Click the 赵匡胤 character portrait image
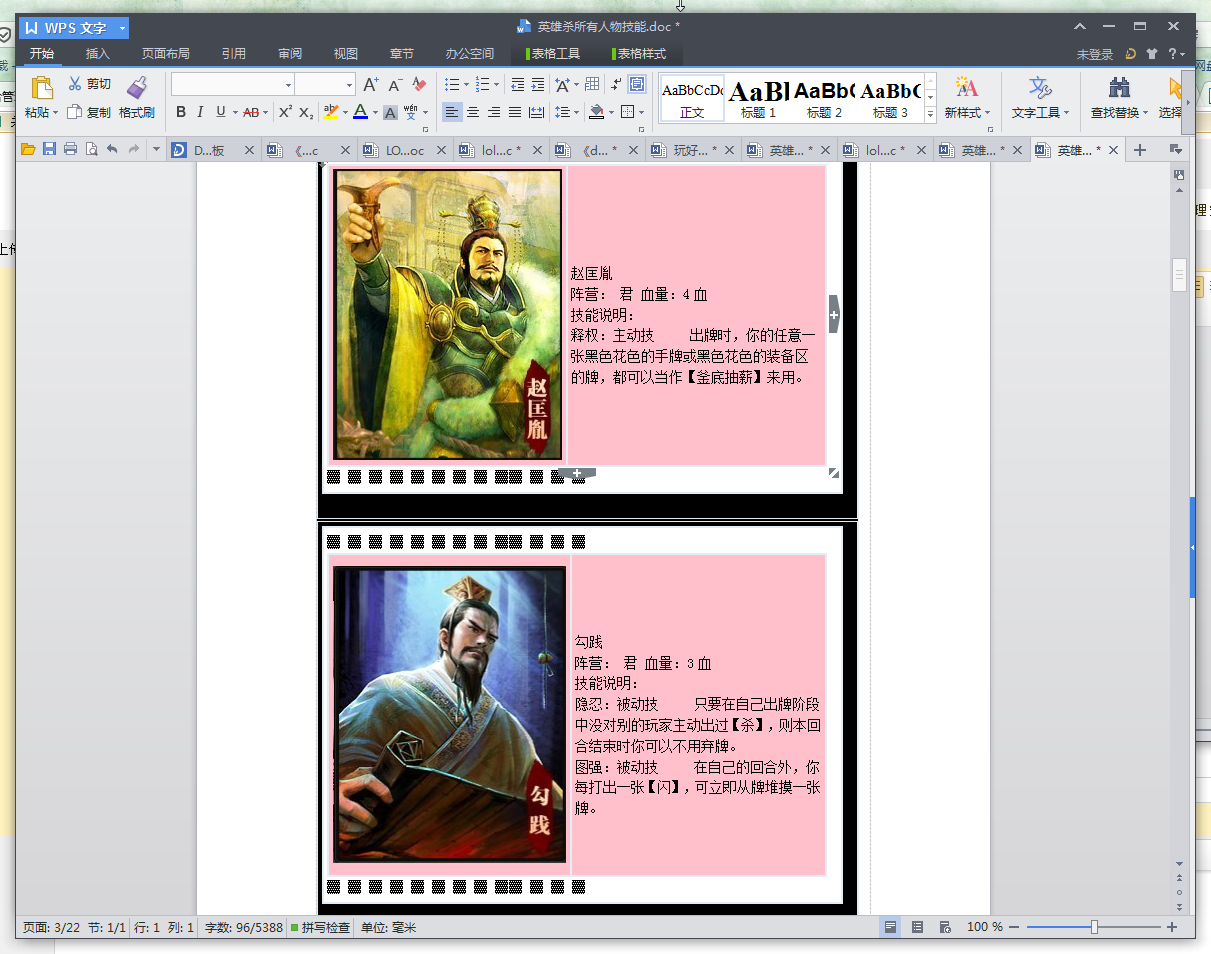This screenshot has height=954, width=1211. tap(448, 314)
